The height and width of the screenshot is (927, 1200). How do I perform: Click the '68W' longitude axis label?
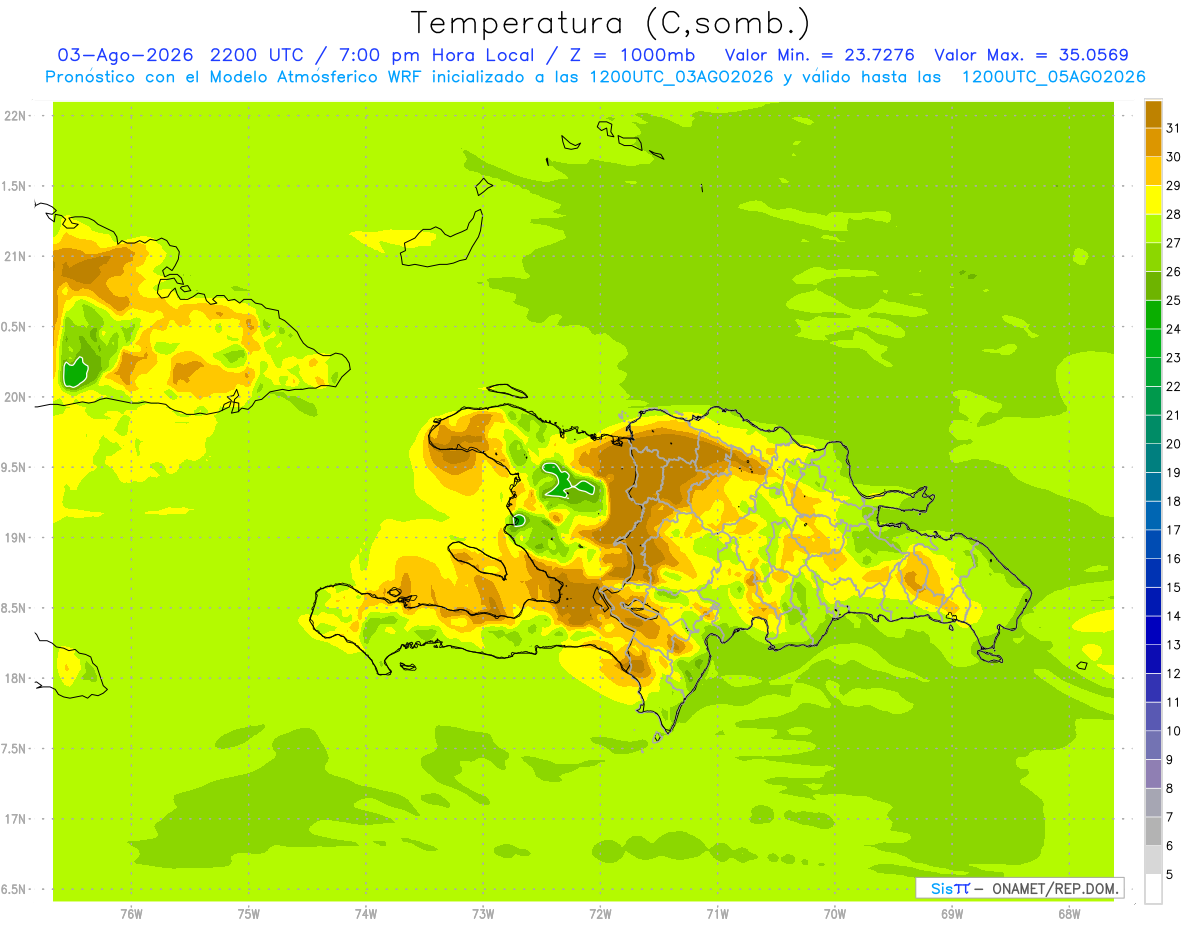pos(1069,914)
